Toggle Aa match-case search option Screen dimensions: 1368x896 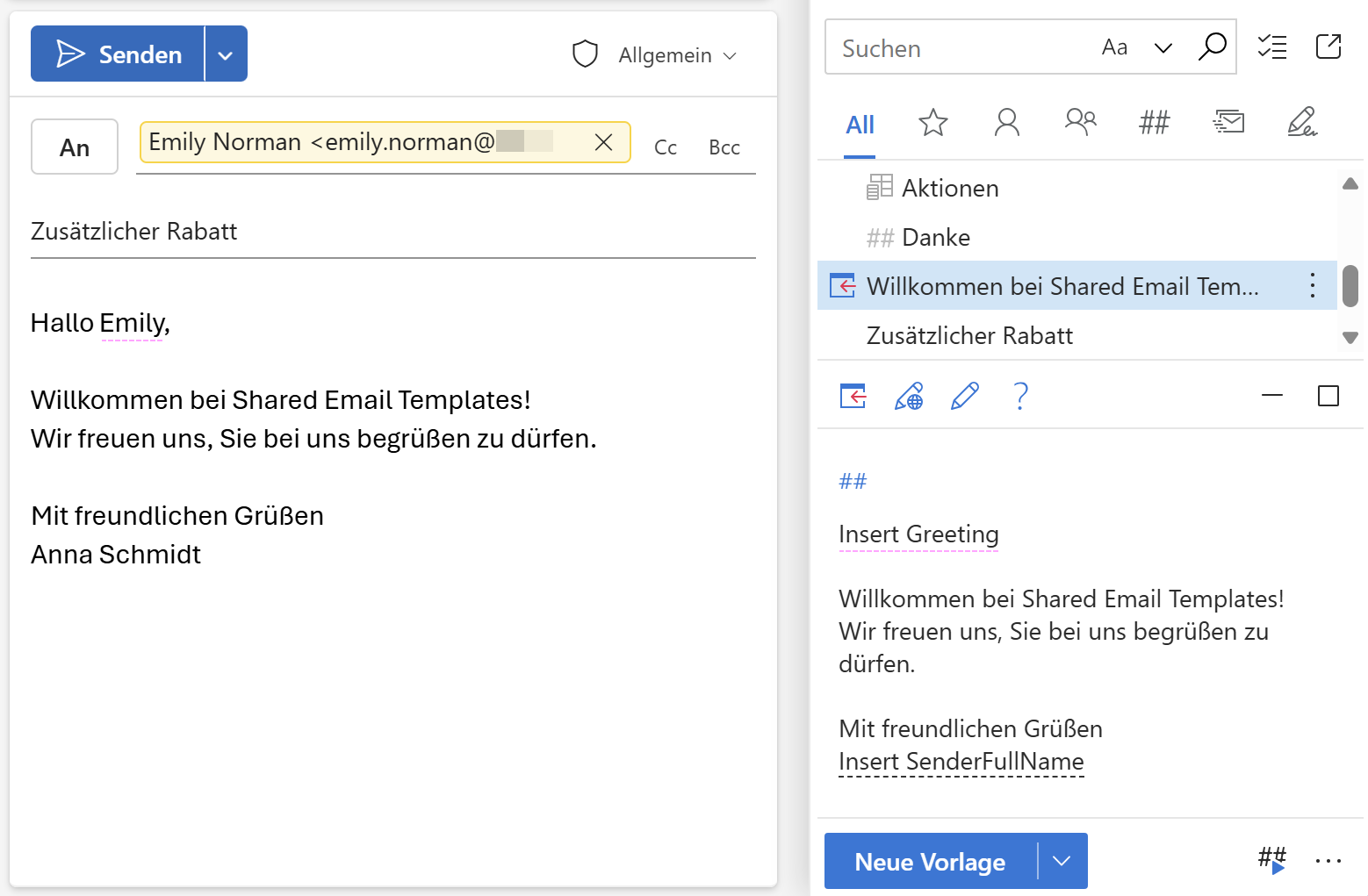[1114, 47]
